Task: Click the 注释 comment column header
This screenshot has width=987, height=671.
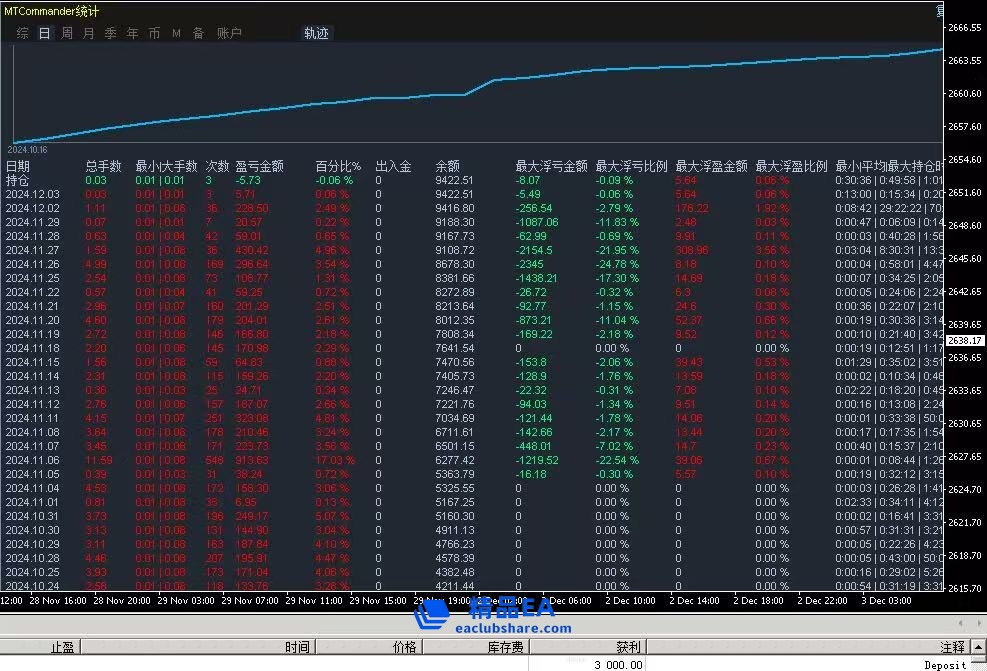Action: click(952, 647)
